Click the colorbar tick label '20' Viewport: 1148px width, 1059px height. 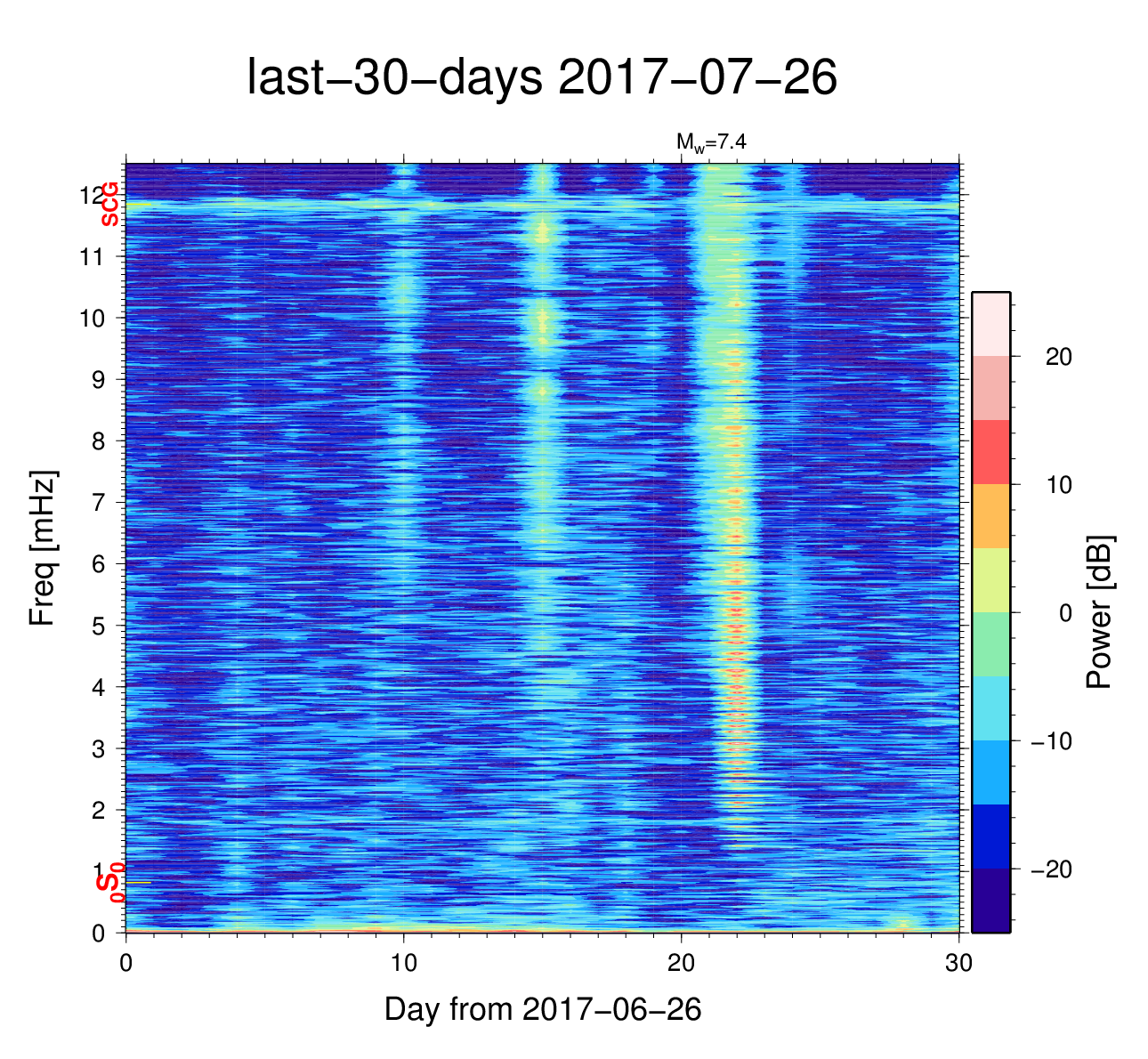click(x=1058, y=357)
